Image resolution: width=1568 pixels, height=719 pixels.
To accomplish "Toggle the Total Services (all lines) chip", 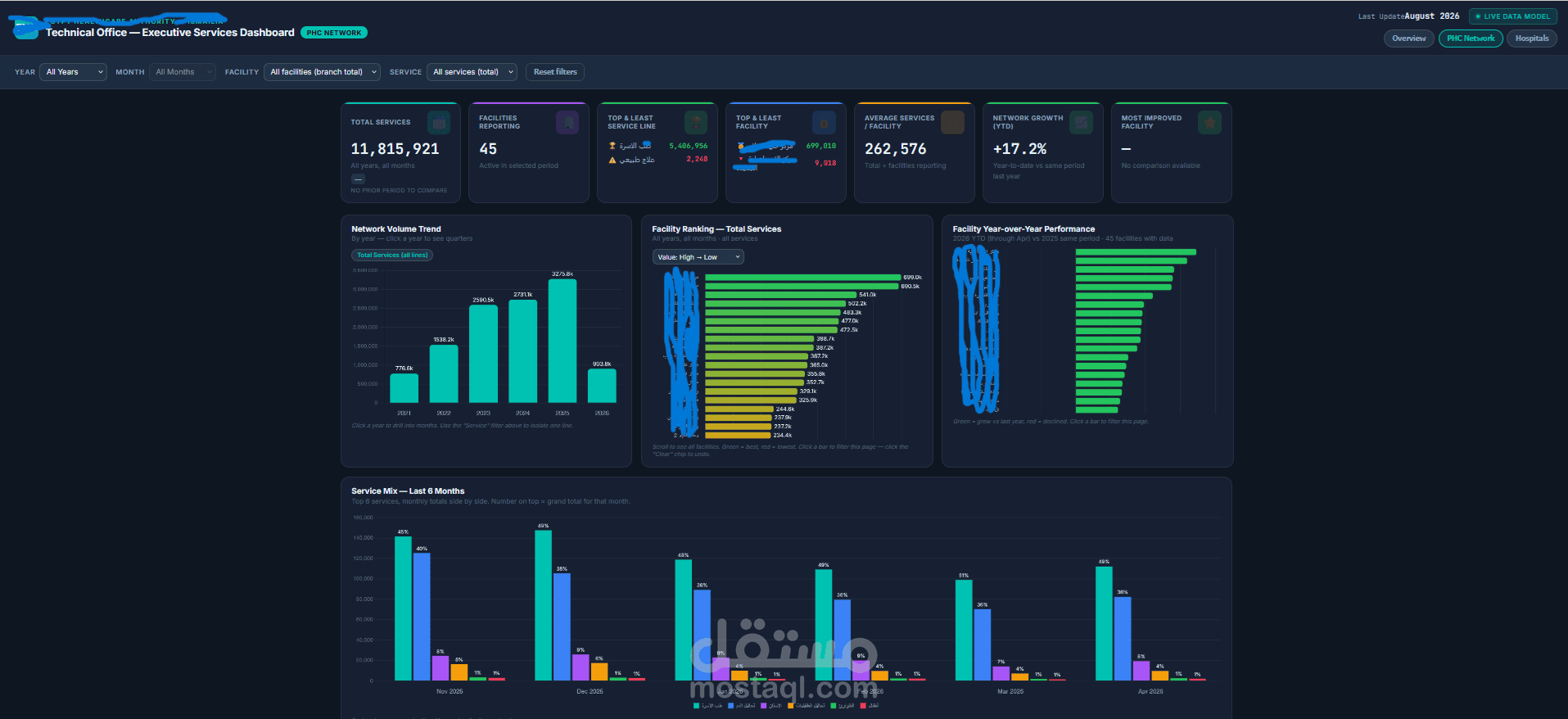I will 392,255.
